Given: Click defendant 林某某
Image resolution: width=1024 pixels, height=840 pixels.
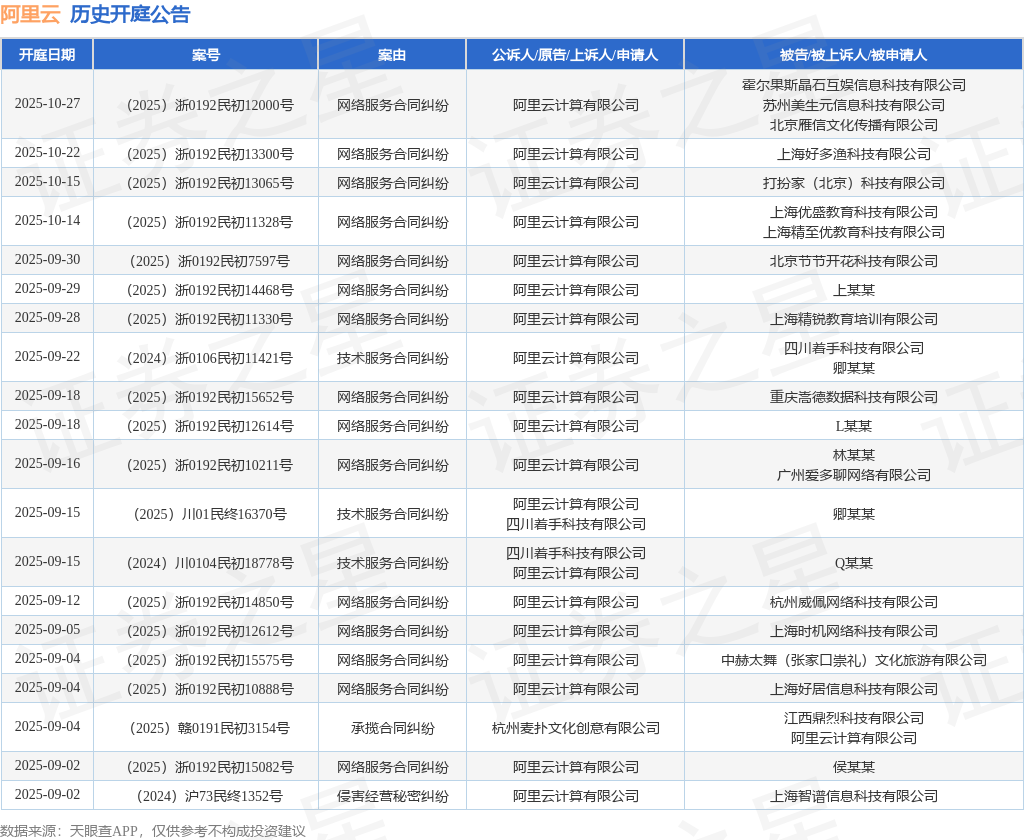Looking at the screenshot, I should [854, 455].
